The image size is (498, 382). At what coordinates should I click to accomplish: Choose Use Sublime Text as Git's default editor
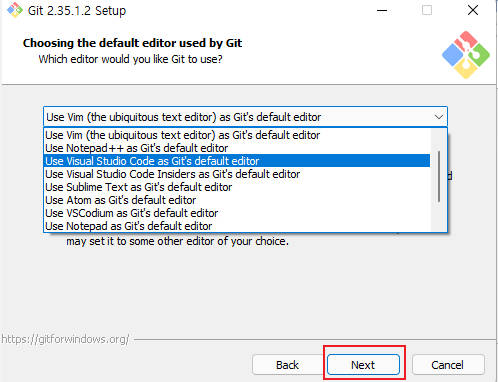point(237,187)
